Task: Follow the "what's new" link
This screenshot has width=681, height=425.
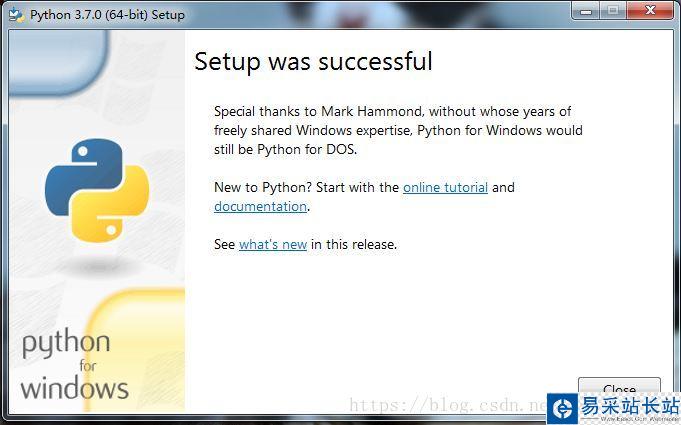Action: pos(273,244)
